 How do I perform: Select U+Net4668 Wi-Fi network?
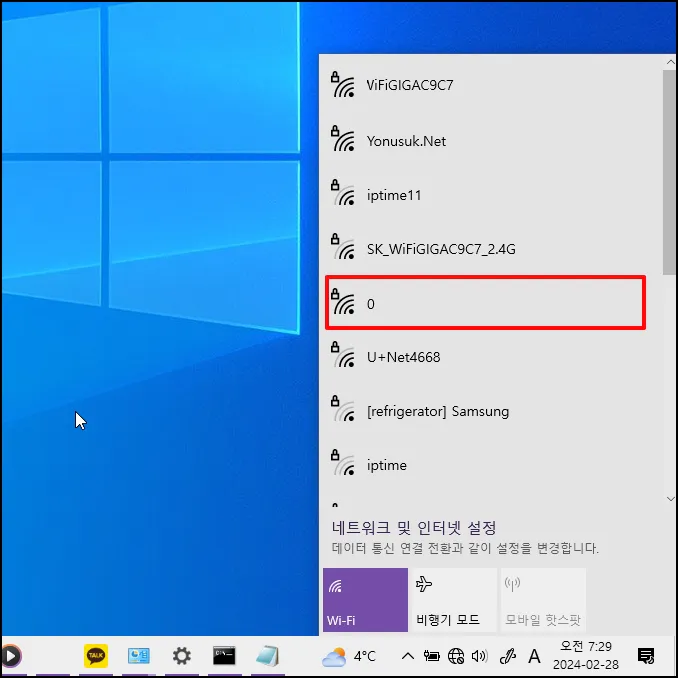pos(491,357)
